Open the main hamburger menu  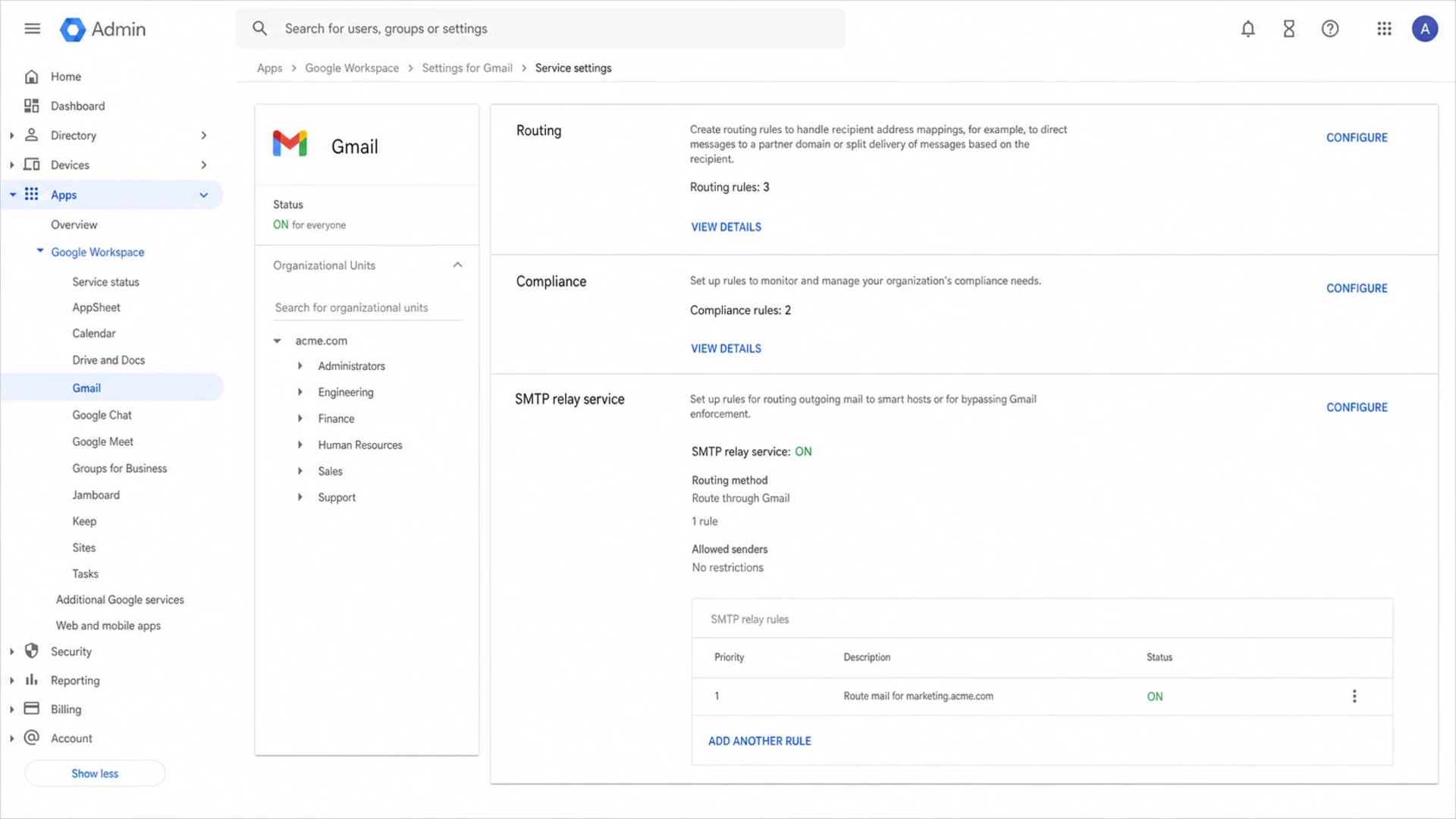pos(32,29)
